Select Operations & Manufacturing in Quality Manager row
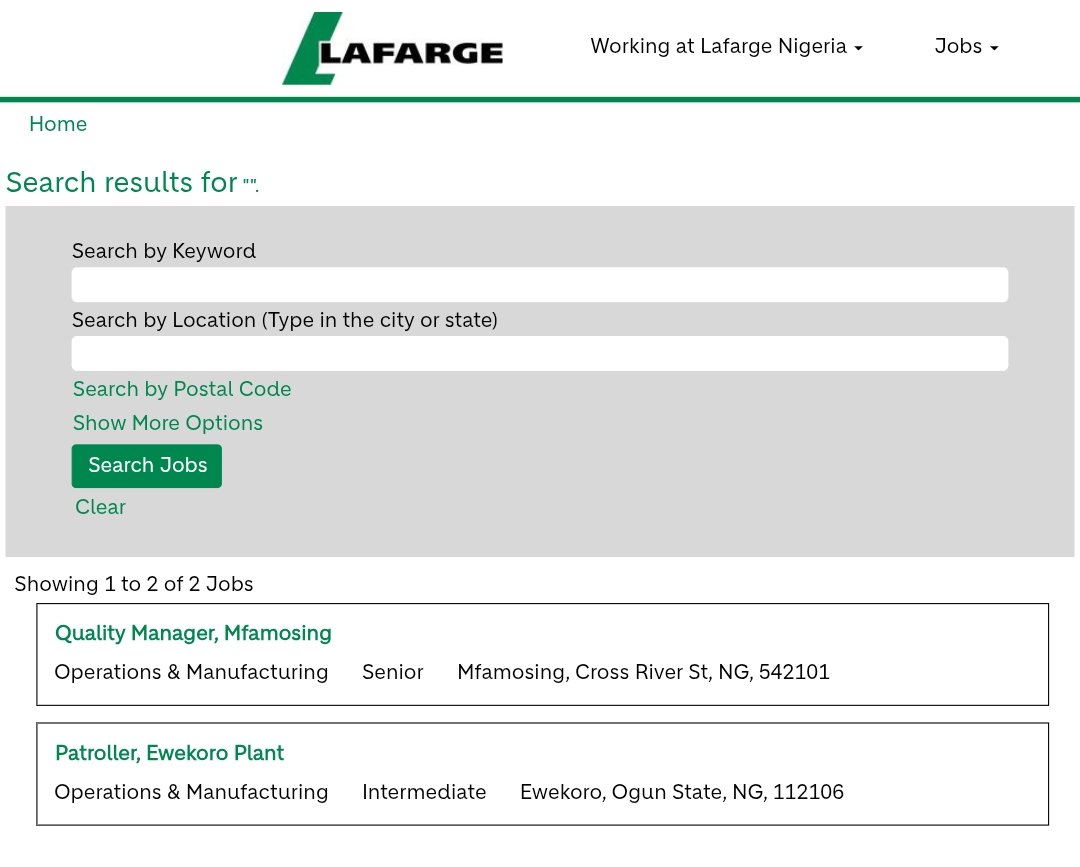The width and height of the screenshot is (1080, 867). click(191, 672)
